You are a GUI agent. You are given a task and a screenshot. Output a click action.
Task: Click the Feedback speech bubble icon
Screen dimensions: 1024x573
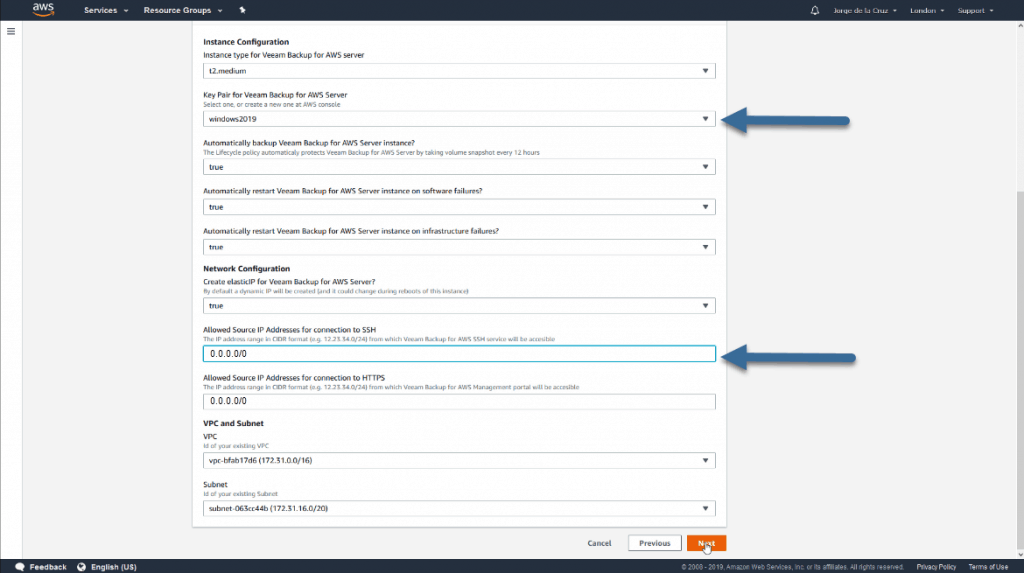pos(20,566)
